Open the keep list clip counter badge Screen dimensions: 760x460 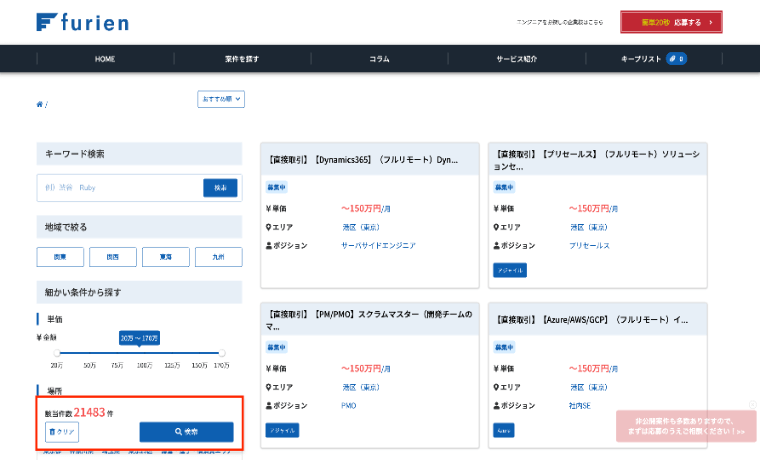click(x=676, y=59)
